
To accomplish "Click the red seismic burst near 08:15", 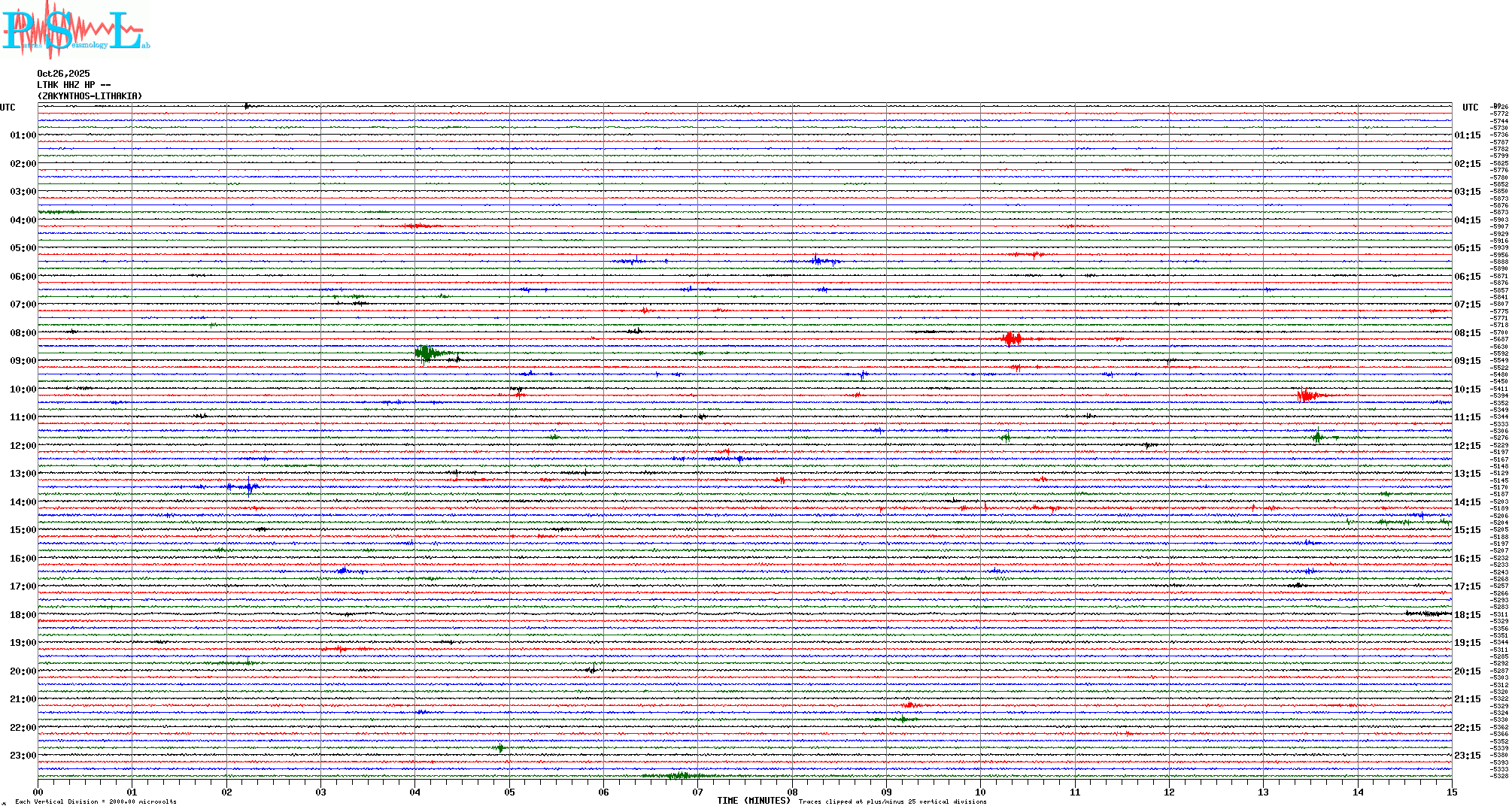I will tap(1012, 339).
